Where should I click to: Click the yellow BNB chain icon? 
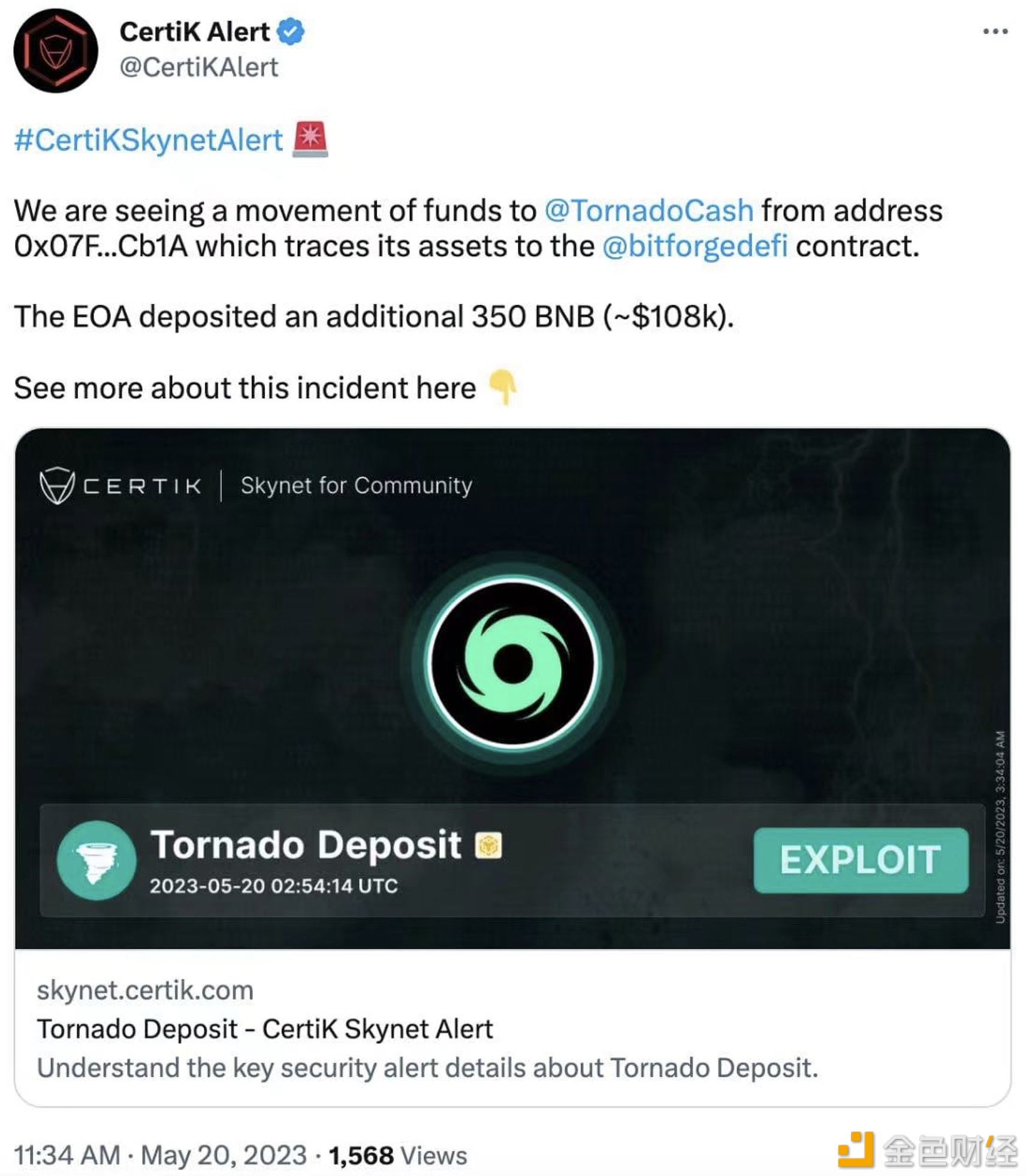(x=488, y=846)
